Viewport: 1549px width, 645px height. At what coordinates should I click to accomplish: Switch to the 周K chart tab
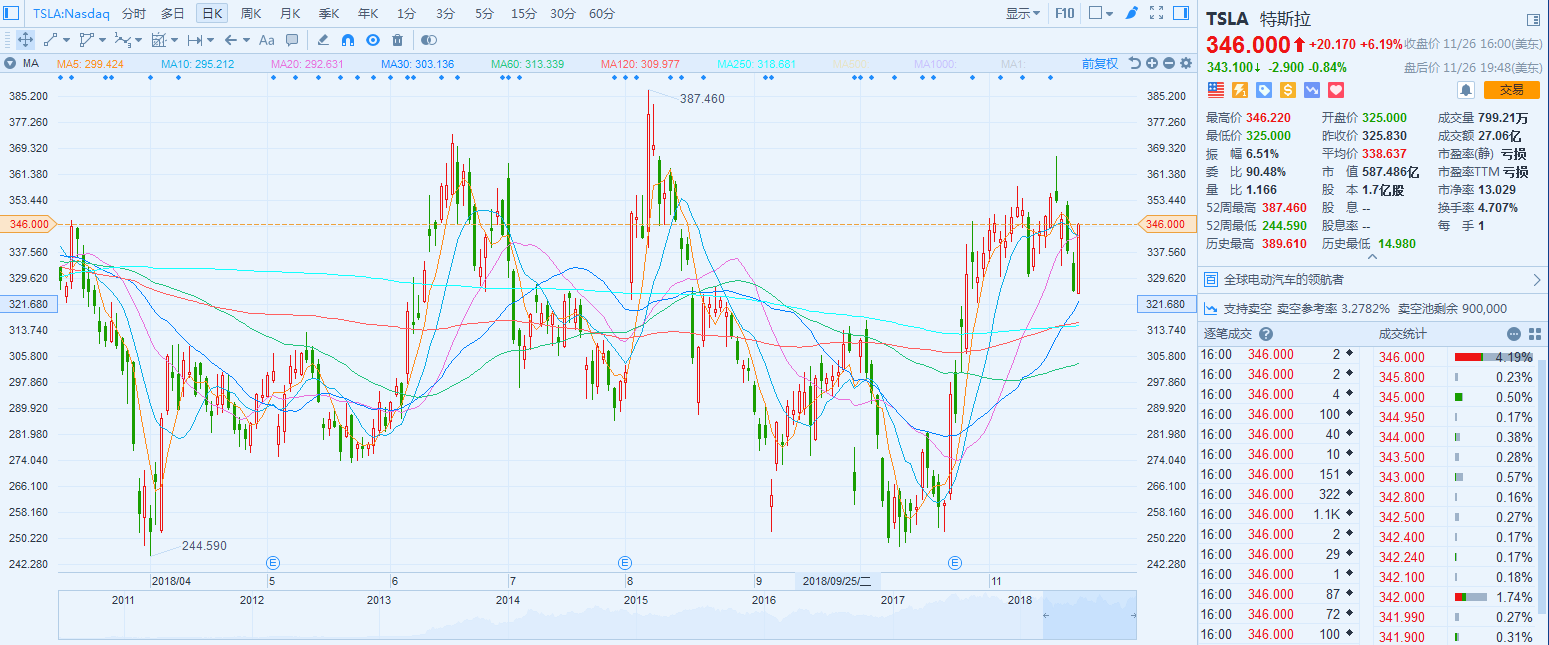coord(251,14)
